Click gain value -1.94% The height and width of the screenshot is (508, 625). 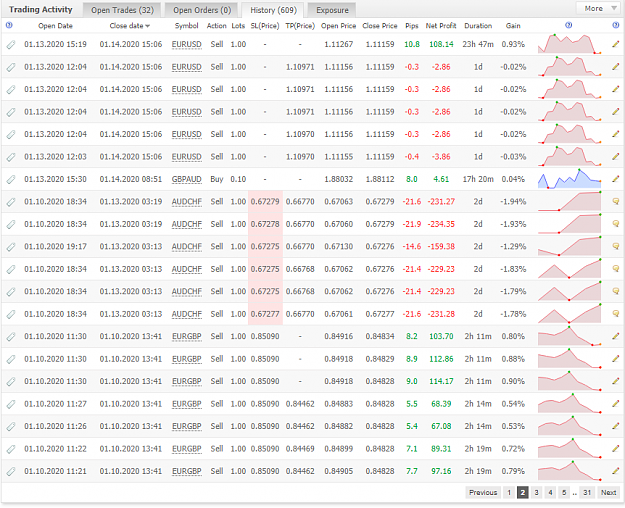(x=513, y=202)
